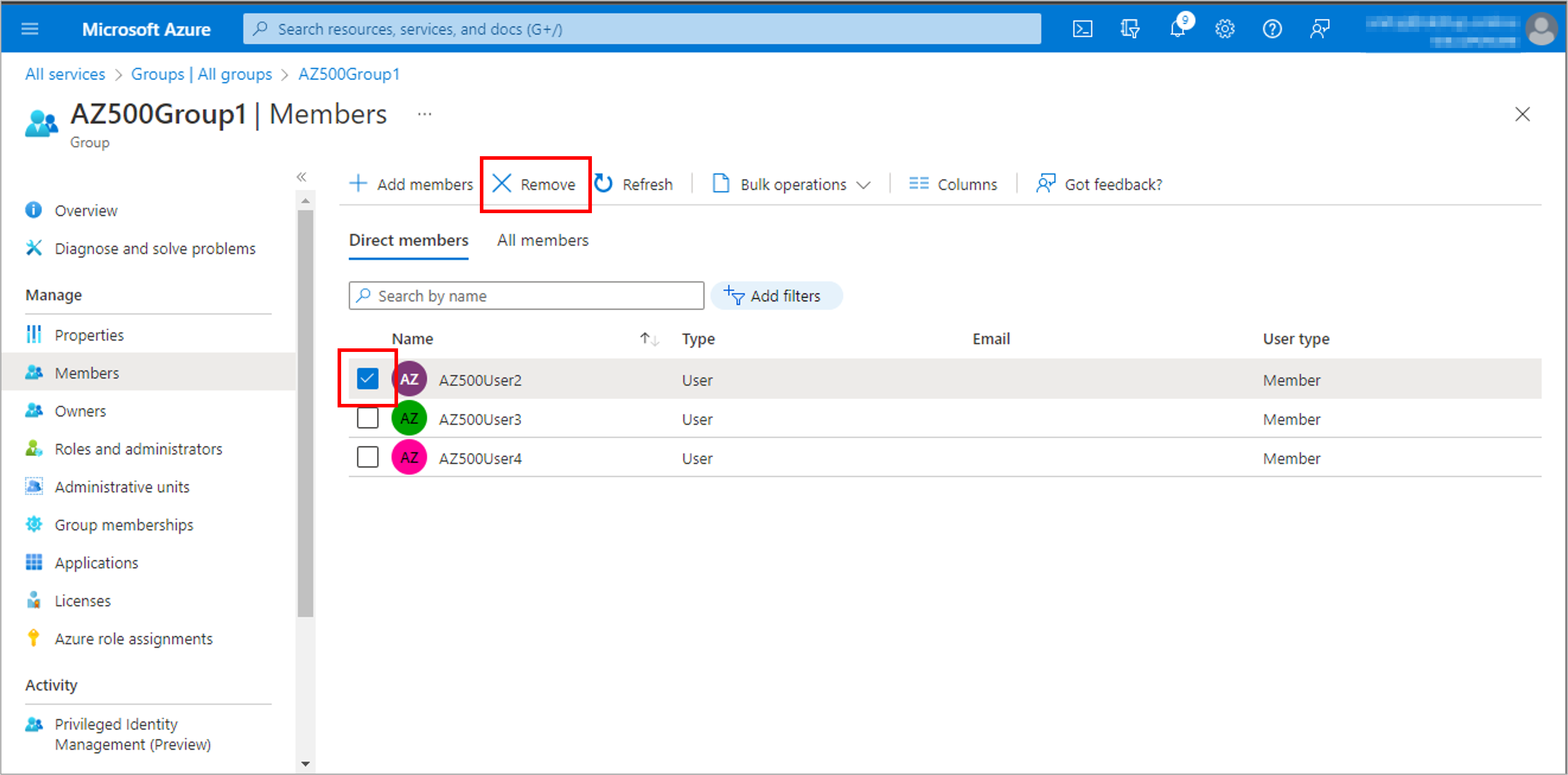Check the AZ500User3 checkbox
Image resolution: width=1568 pixels, height=775 pixels.
367,419
